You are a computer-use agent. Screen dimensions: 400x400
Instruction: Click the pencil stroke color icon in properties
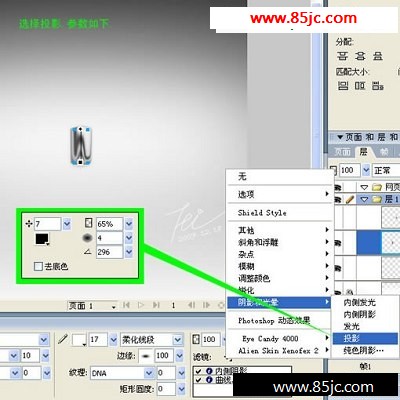(63, 339)
